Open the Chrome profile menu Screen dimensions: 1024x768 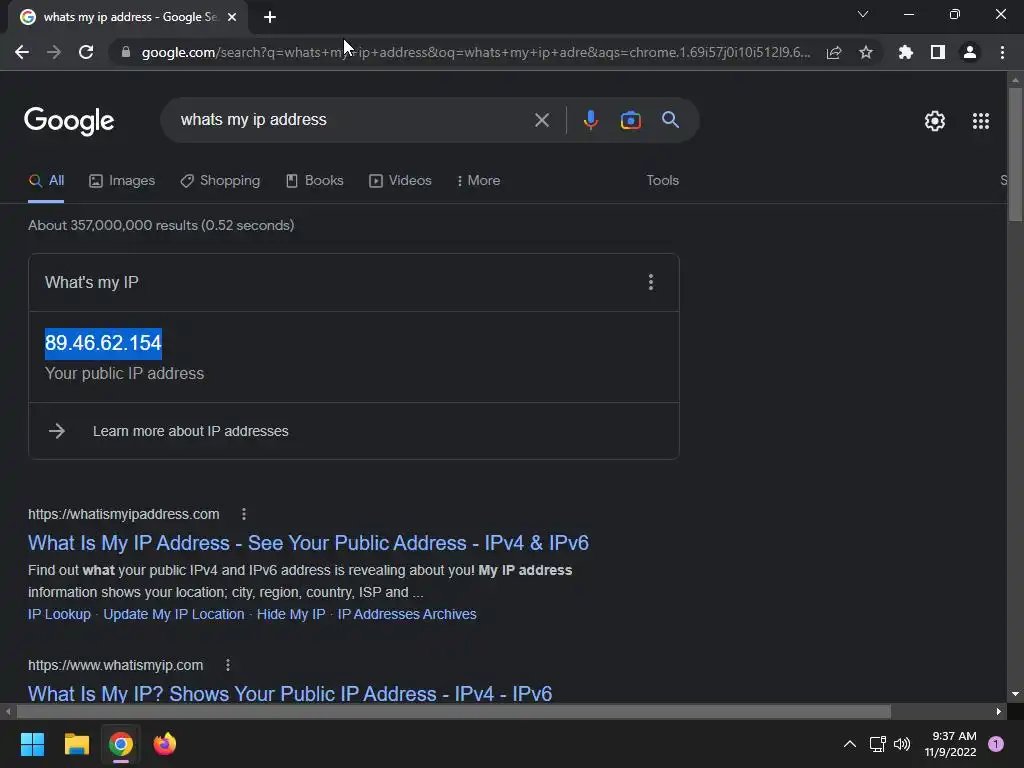[970, 52]
